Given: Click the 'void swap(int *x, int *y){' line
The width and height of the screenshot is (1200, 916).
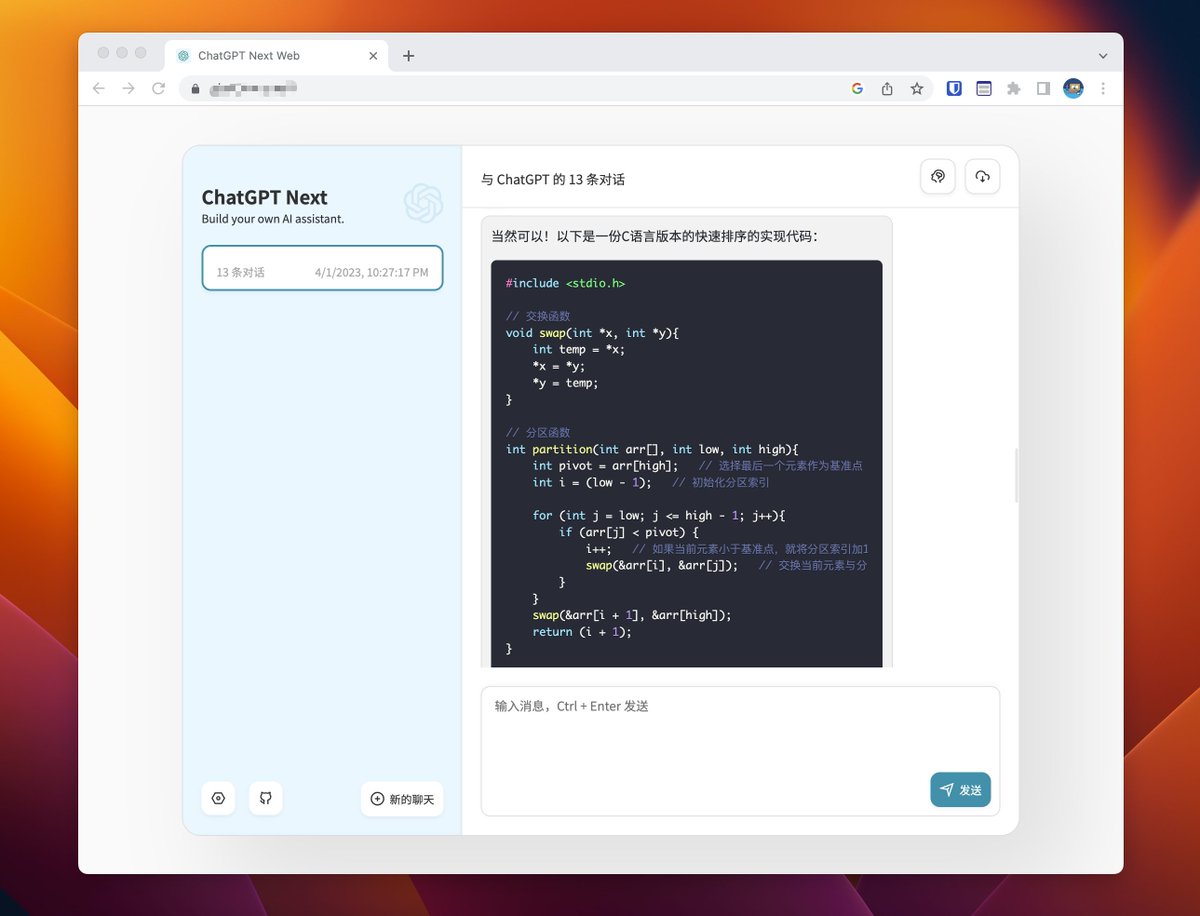Looking at the screenshot, I should point(593,333).
